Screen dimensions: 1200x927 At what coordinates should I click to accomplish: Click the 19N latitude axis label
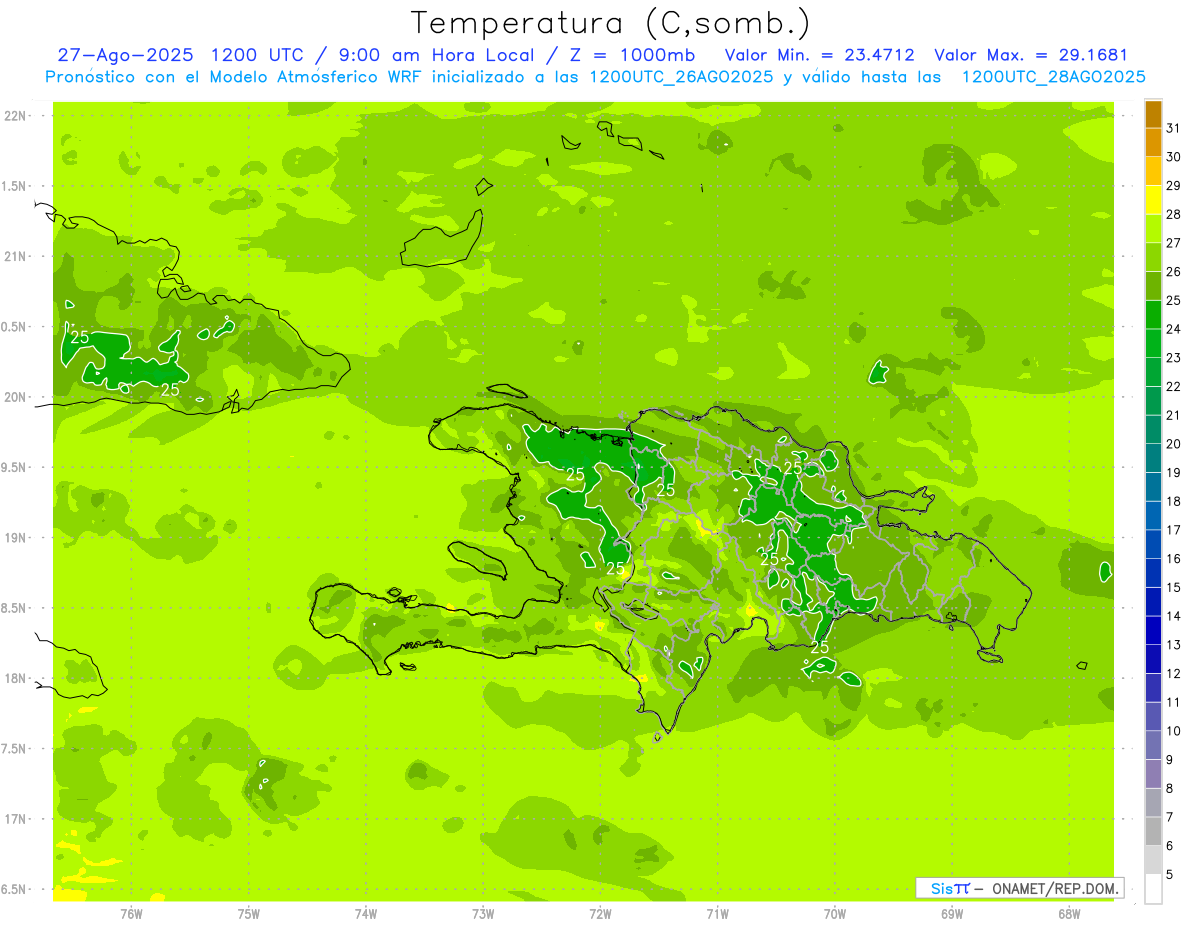coord(17,538)
